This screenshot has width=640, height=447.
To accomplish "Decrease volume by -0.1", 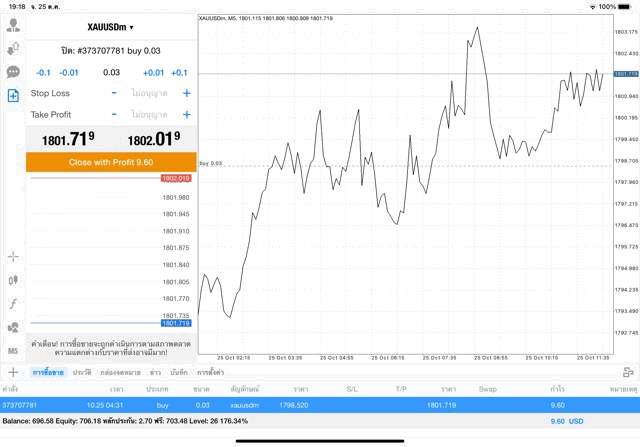I will coord(43,72).
